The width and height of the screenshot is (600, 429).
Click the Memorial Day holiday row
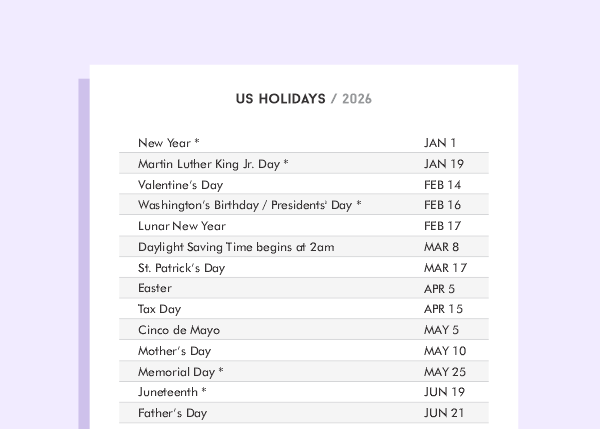coord(180,372)
